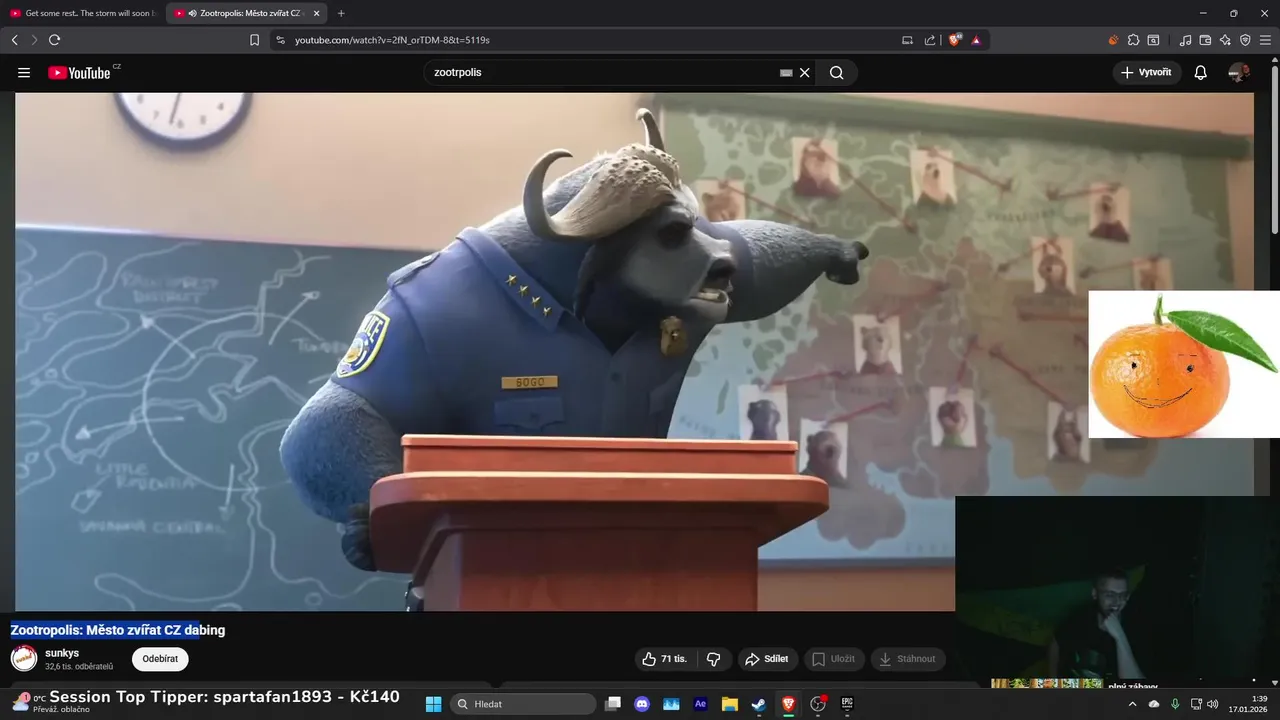Go back in browser history
The width and height of the screenshot is (1280, 720).
[15, 40]
